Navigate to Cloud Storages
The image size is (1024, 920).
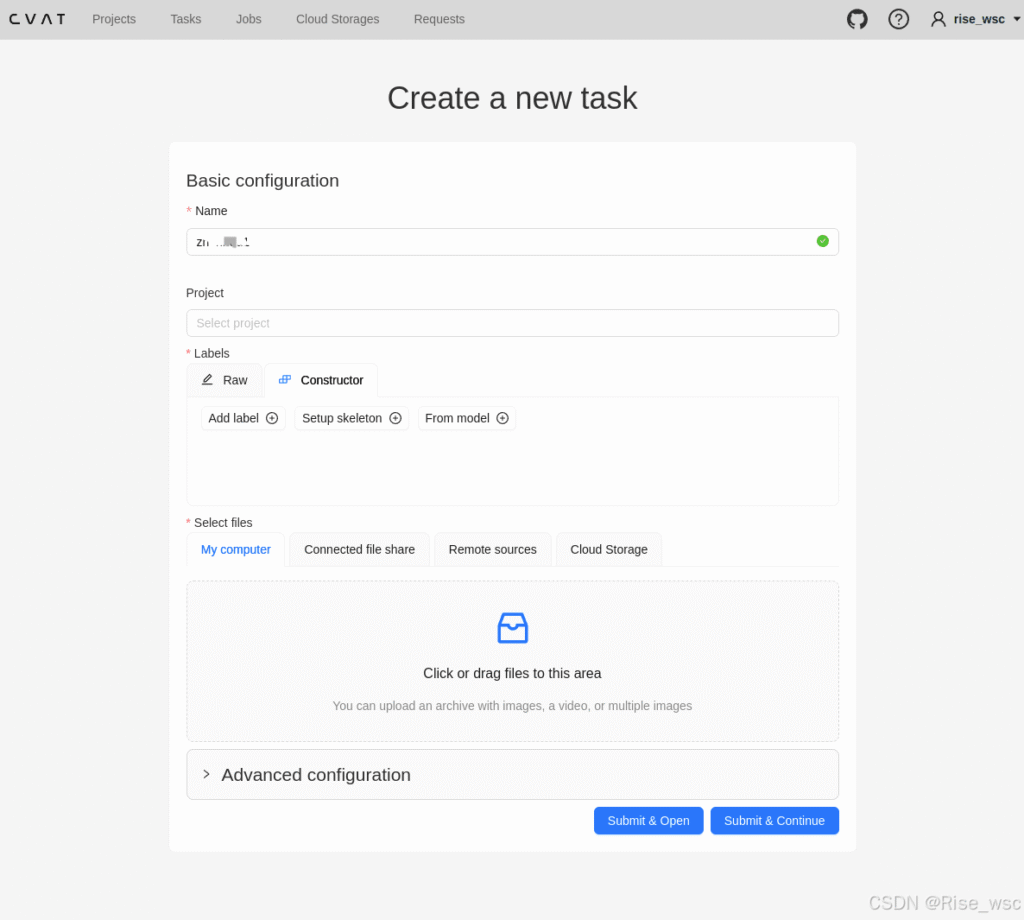coord(338,19)
